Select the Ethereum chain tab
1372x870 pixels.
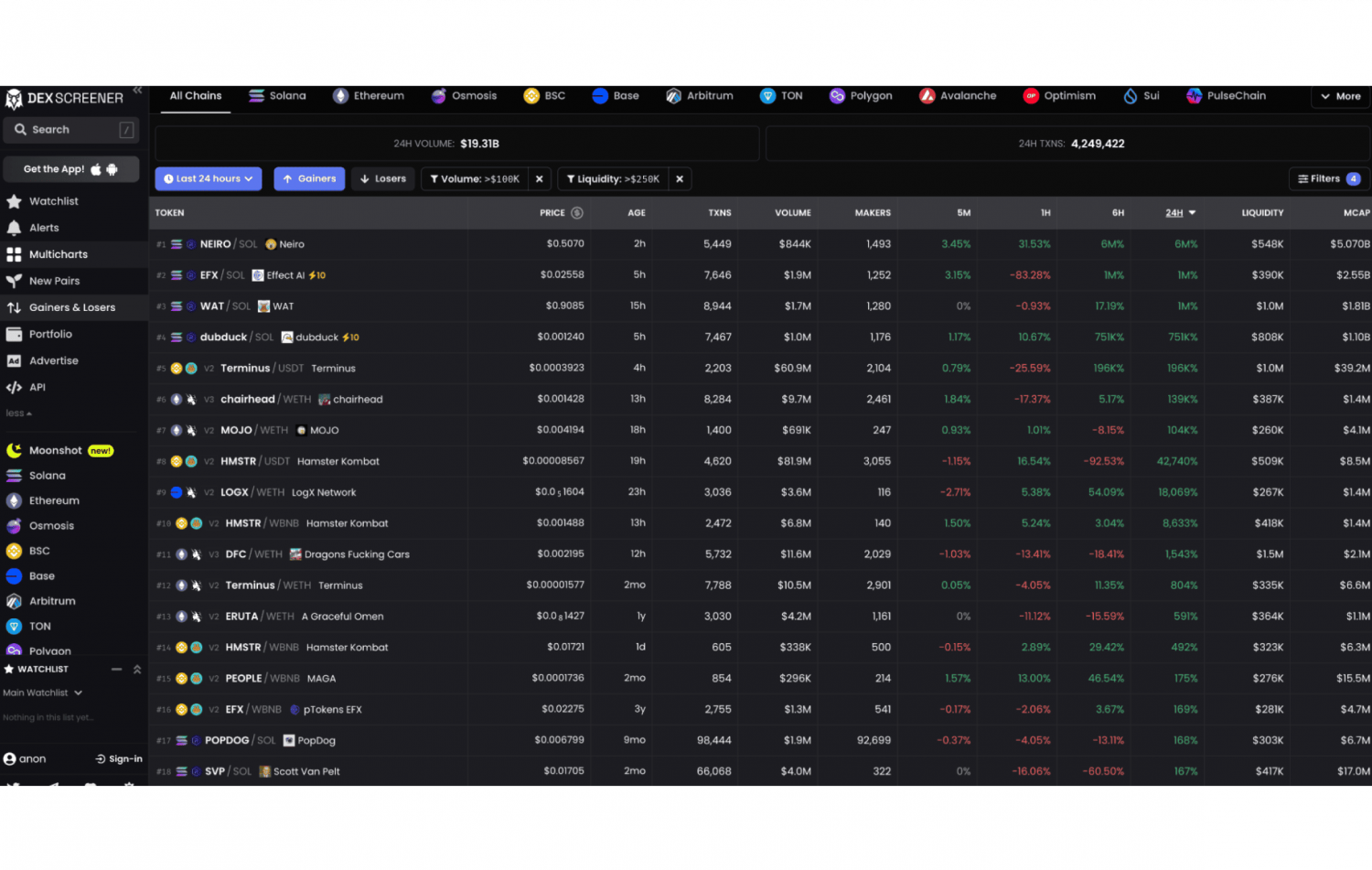click(x=369, y=95)
